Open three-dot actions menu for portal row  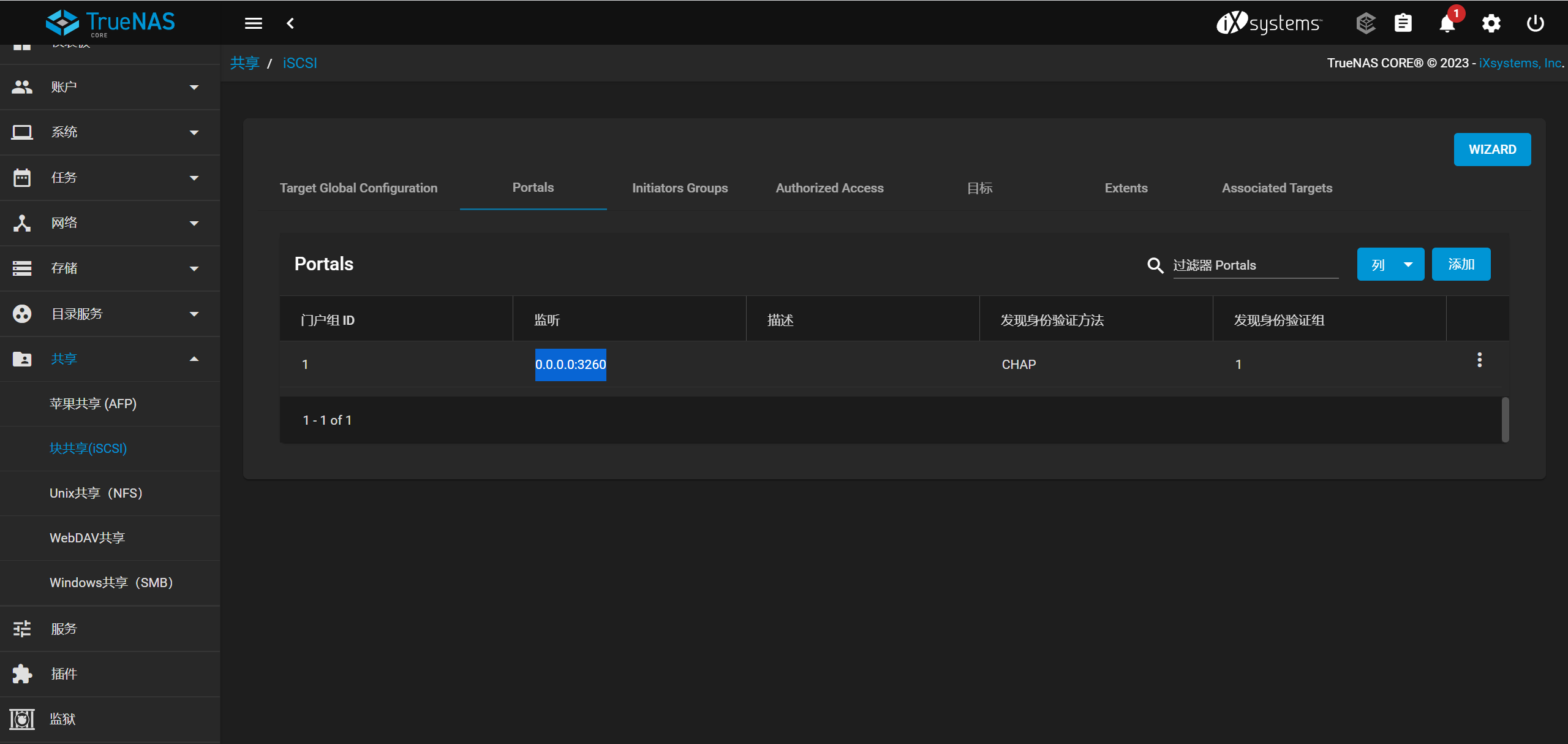(x=1479, y=360)
